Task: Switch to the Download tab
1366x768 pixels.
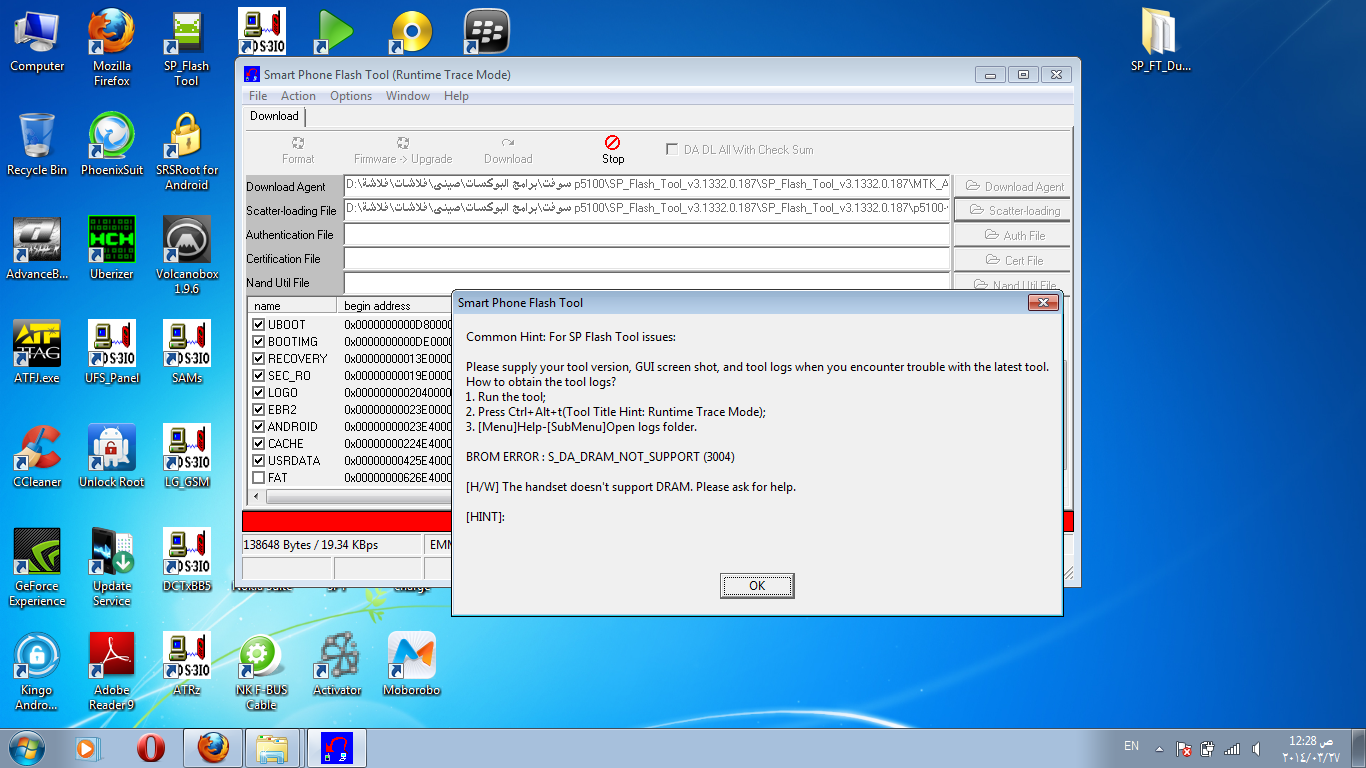Action: 274,116
